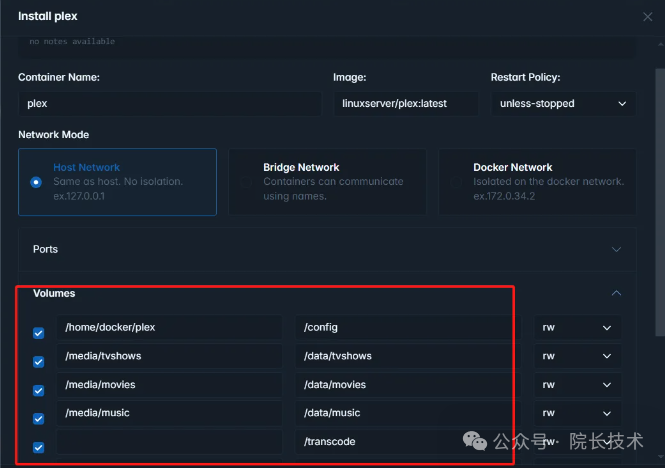Edit the Image field linuxserver/plex:latest
Viewport: 665px width, 468px height.
pos(406,104)
